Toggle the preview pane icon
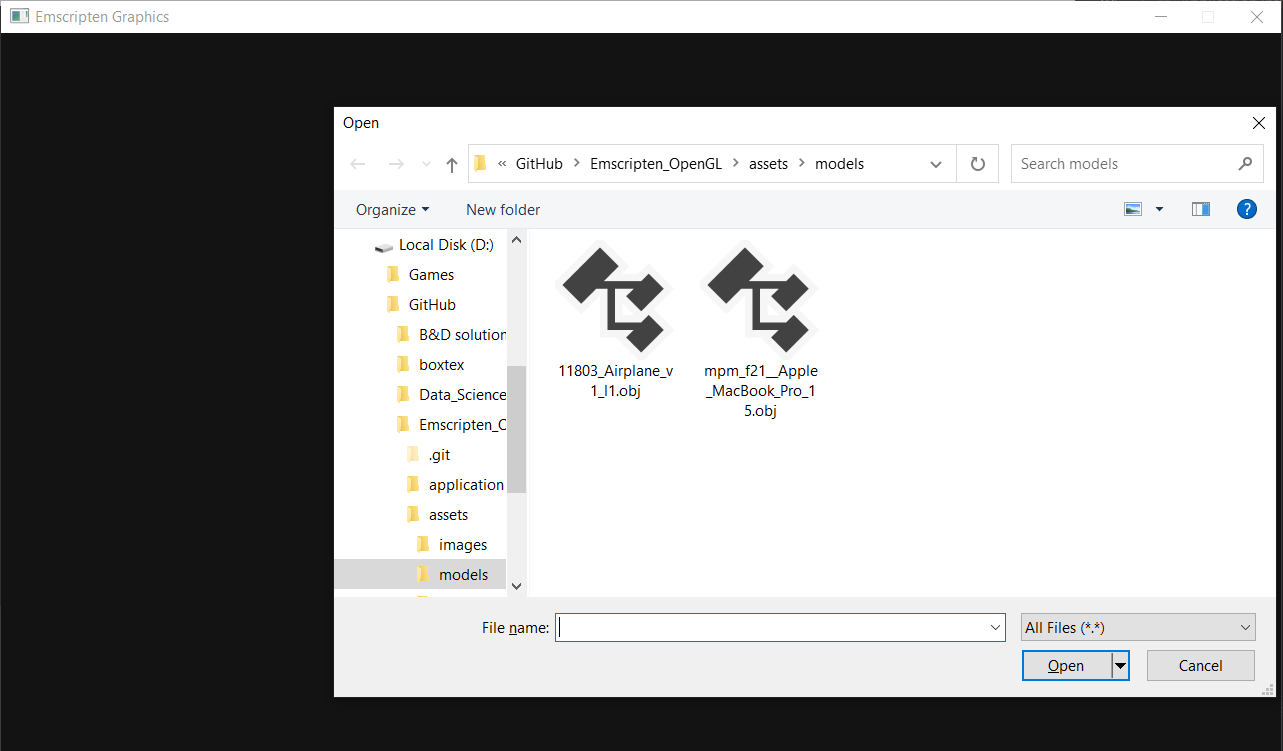The width and height of the screenshot is (1283, 751). [x=1200, y=209]
